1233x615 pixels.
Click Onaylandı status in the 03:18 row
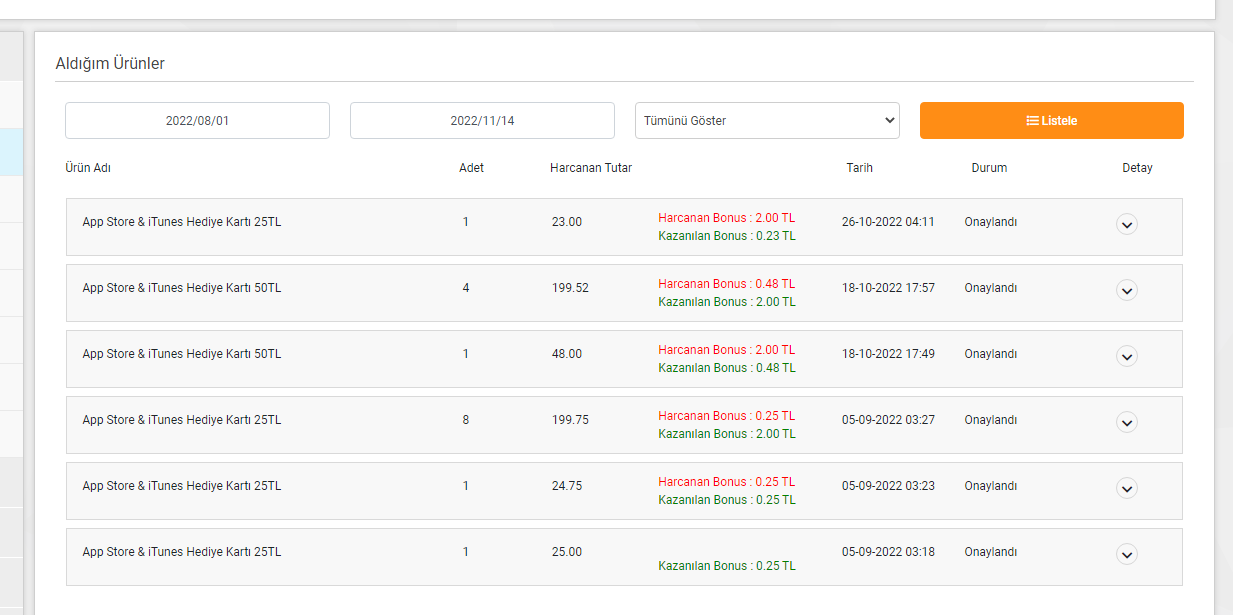pyautogui.click(x=991, y=552)
